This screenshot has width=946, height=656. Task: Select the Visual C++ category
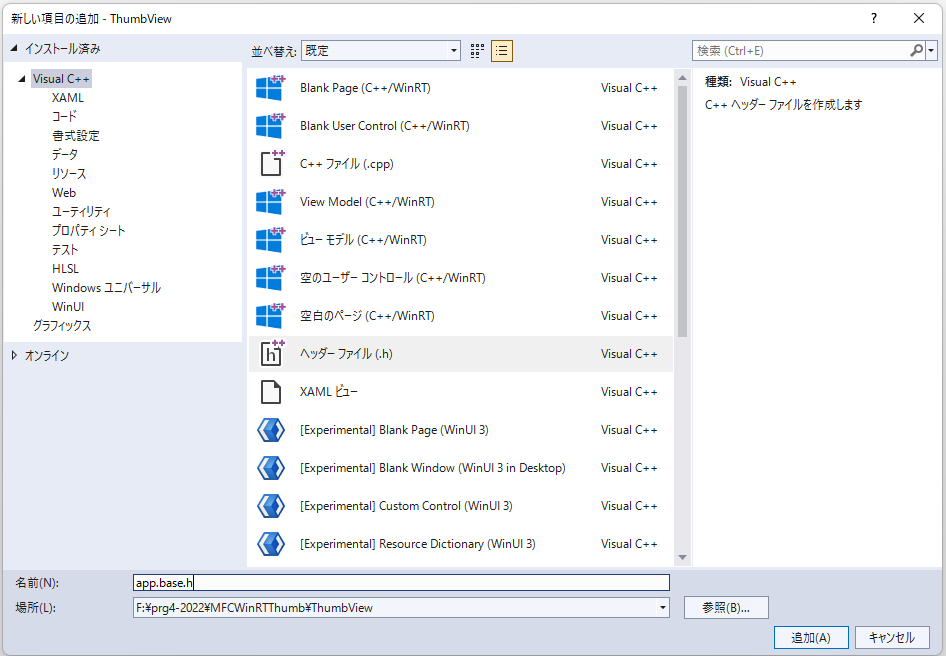(61, 78)
